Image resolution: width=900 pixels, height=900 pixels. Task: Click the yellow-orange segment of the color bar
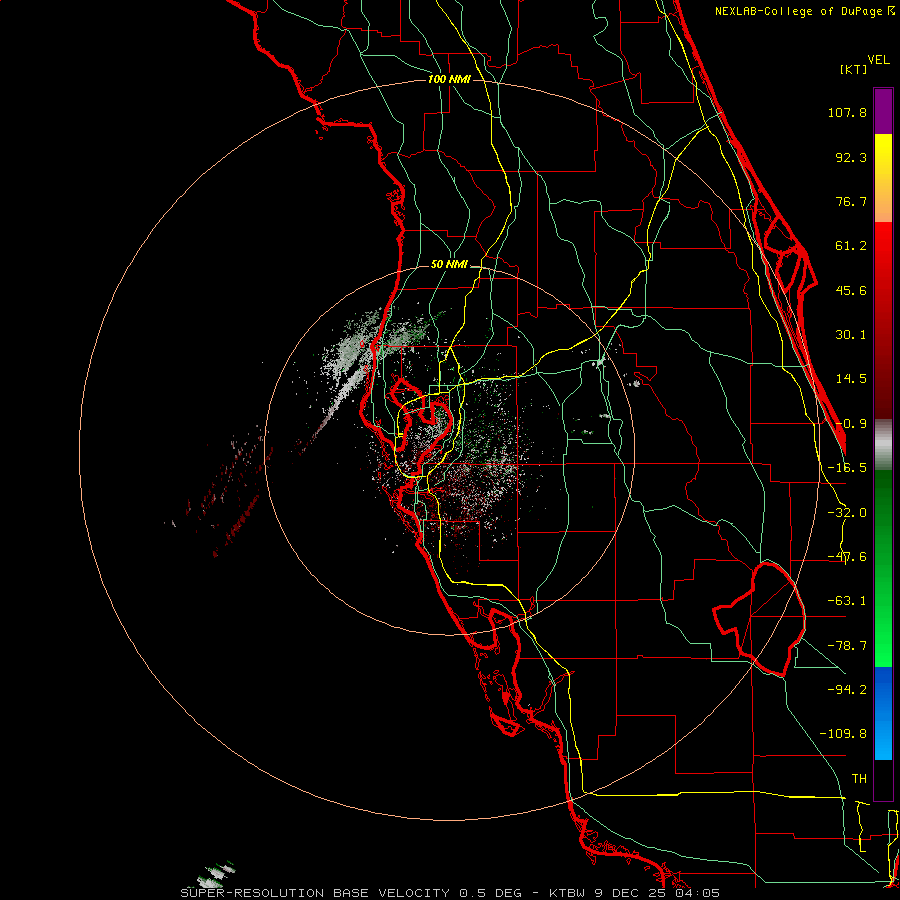tap(883, 178)
